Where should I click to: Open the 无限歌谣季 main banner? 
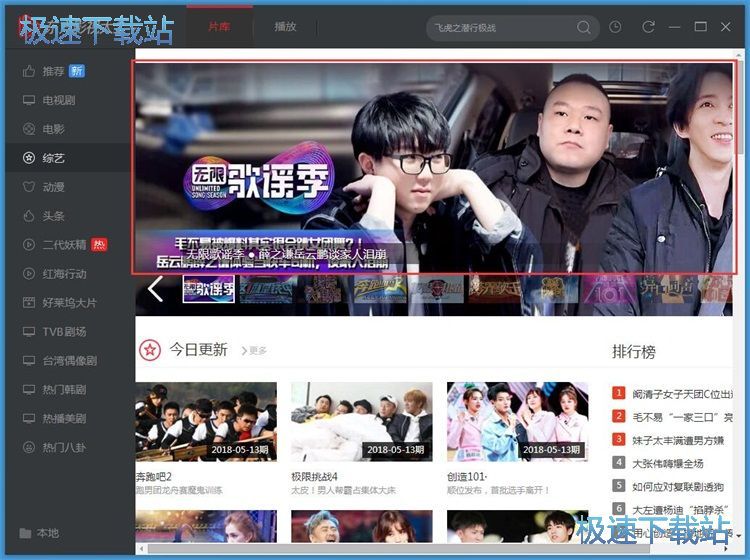(433, 167)
